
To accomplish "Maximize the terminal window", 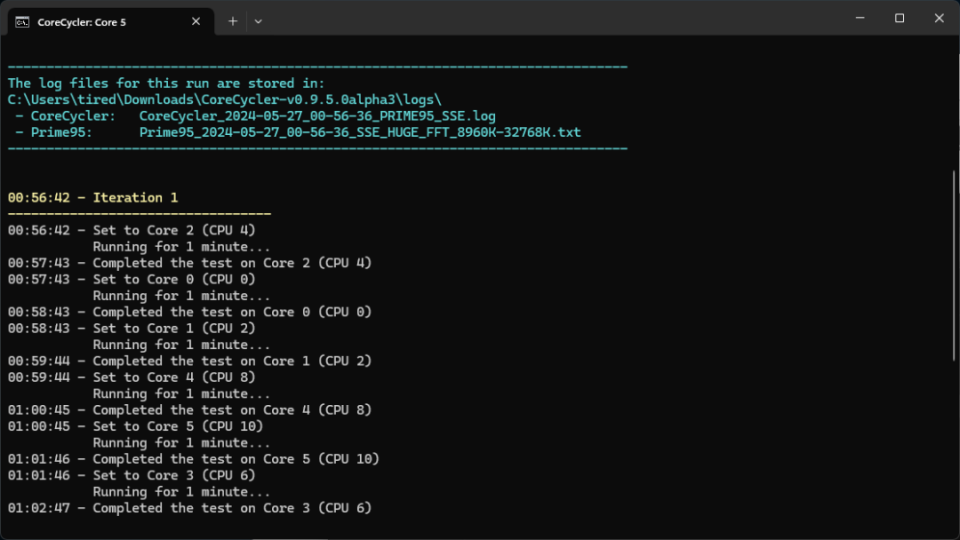I will click(899, 18).
